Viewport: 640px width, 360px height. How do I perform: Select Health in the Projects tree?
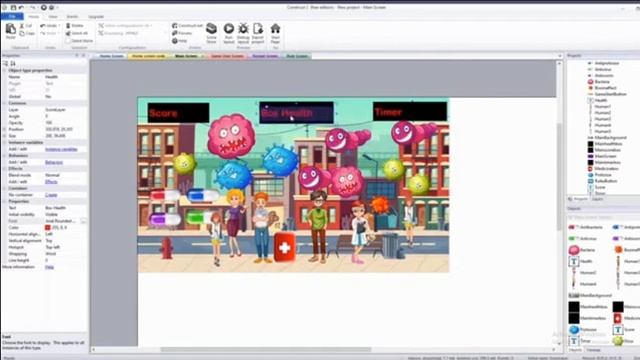coord(600,100)
